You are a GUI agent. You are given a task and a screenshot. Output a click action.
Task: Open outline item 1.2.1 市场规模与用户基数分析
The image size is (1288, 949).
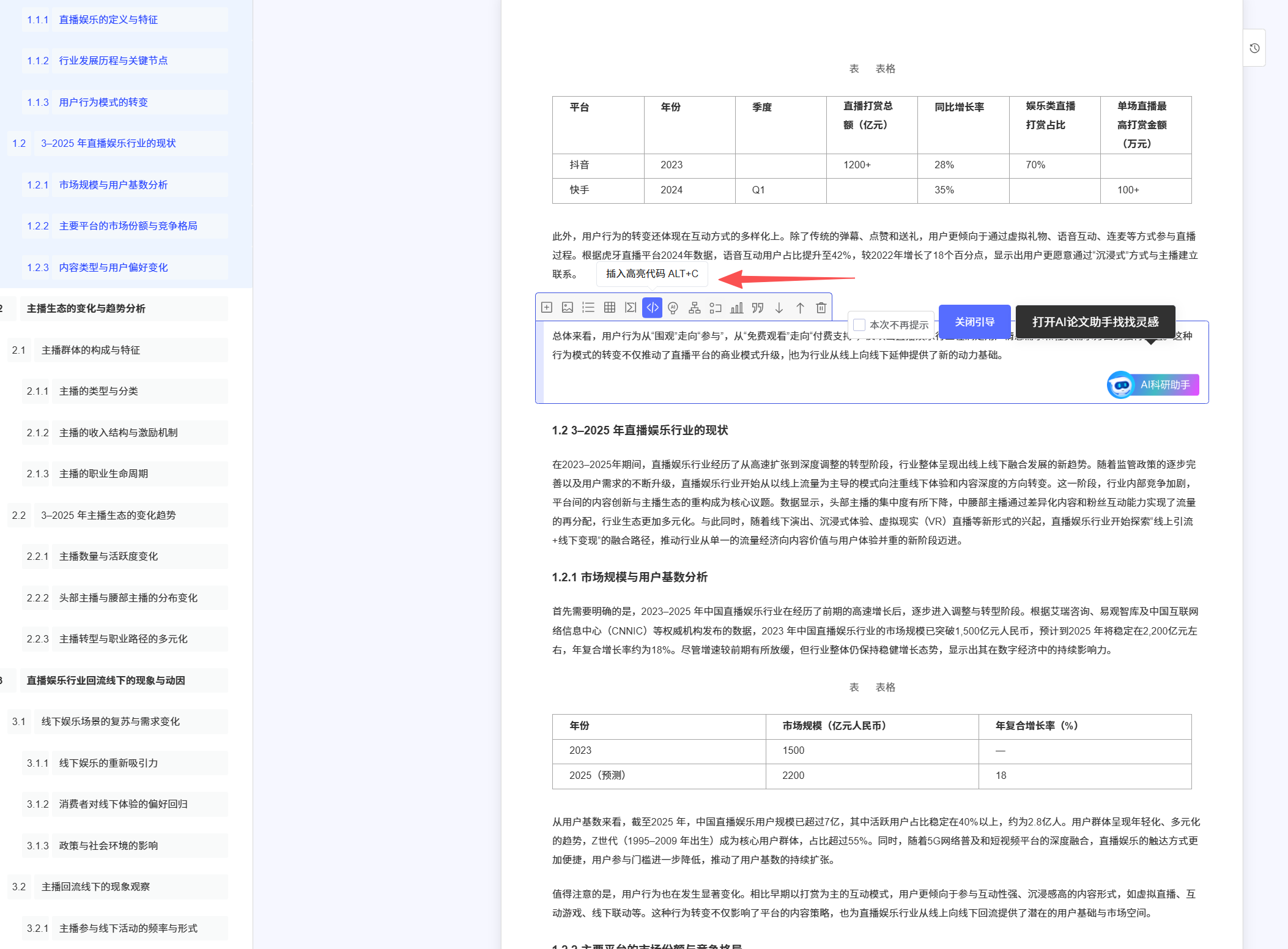pos(113,185)
